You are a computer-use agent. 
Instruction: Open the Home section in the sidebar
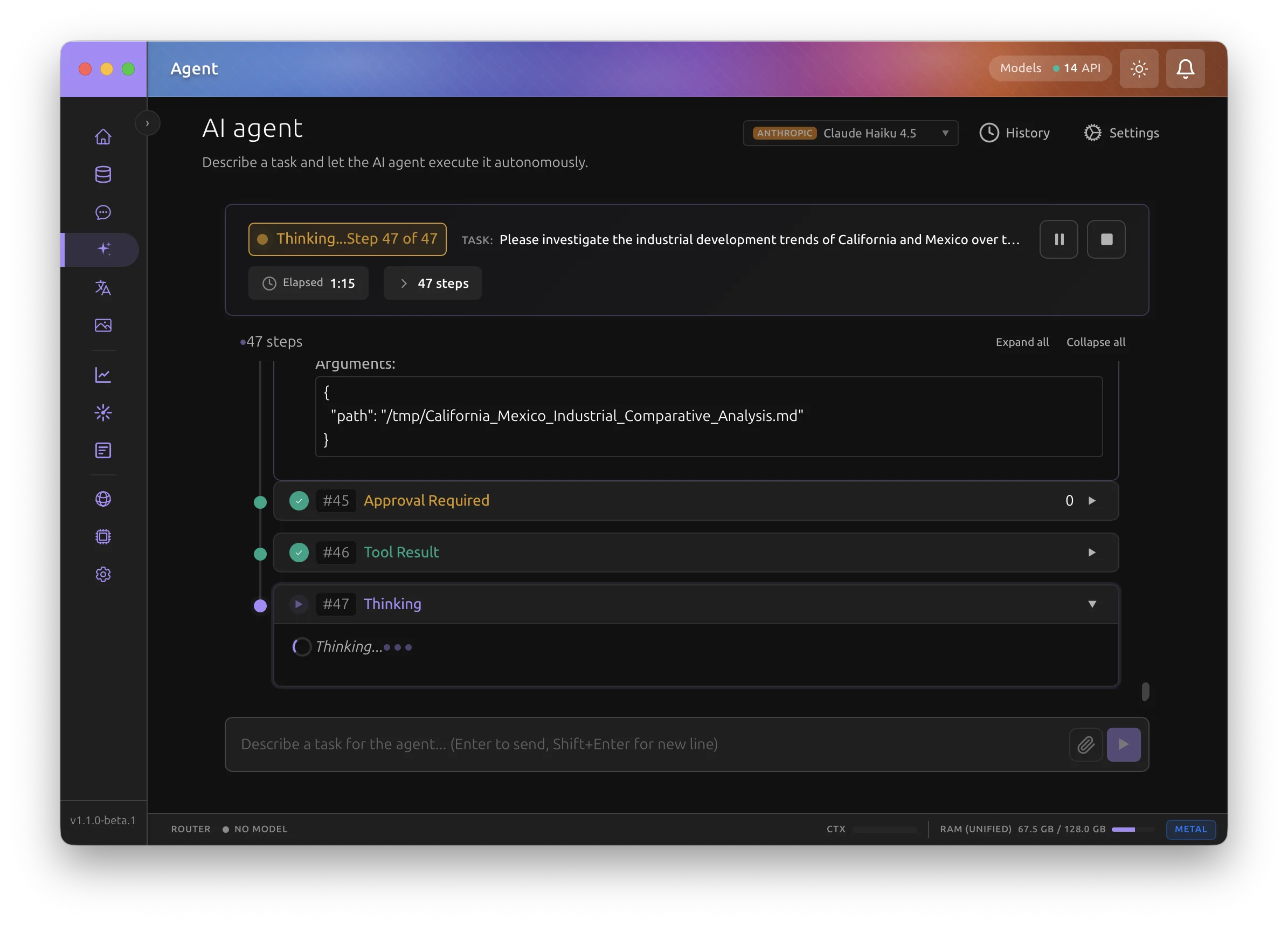click(103, 136)
